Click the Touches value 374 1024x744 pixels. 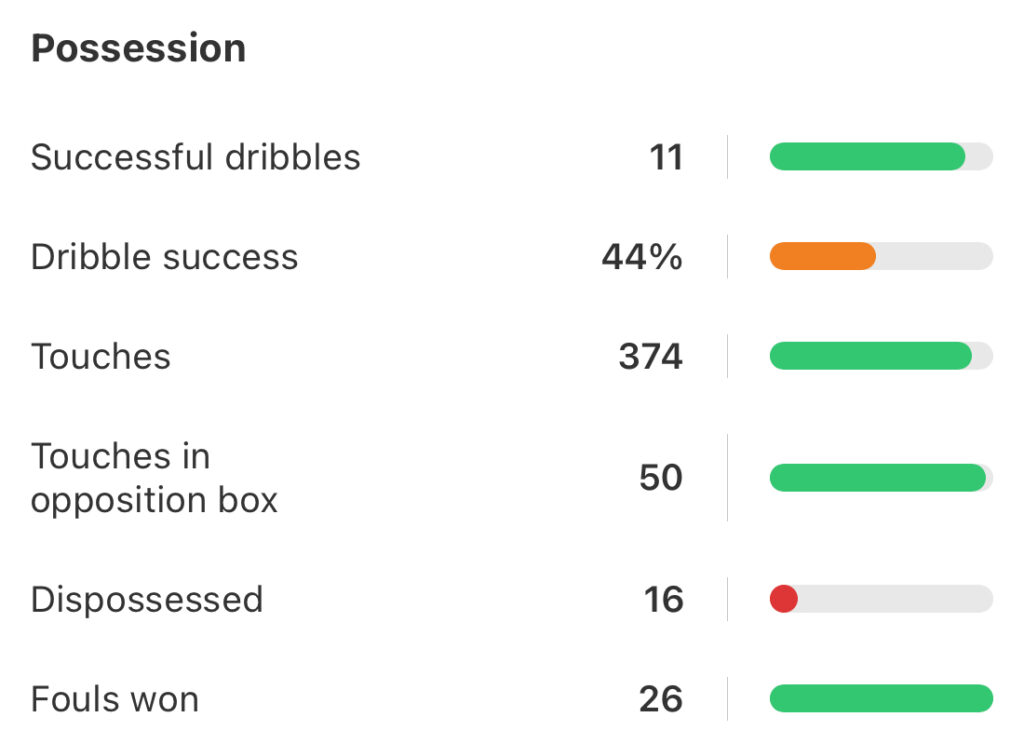tap(650, 357)
